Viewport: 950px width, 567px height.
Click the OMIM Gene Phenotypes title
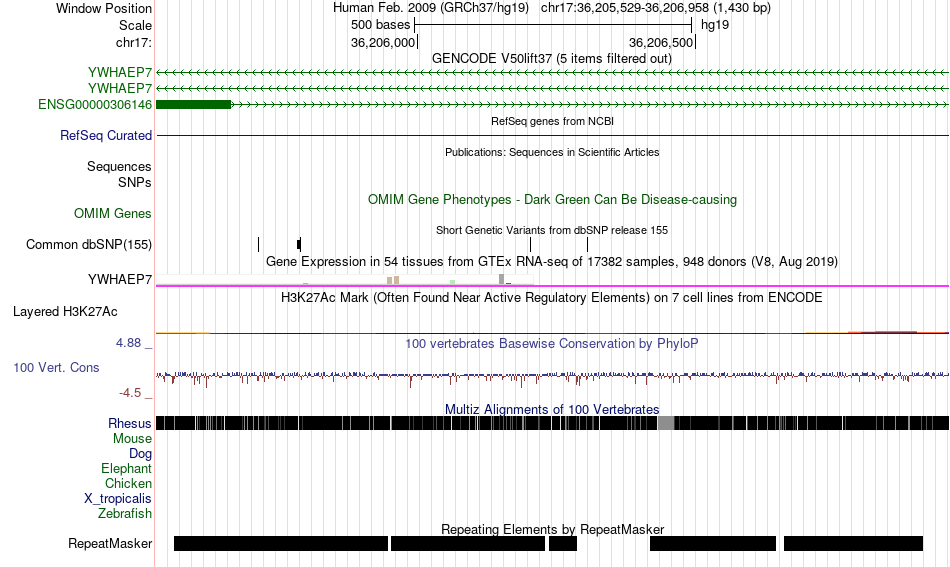click(x=552, y=199)
